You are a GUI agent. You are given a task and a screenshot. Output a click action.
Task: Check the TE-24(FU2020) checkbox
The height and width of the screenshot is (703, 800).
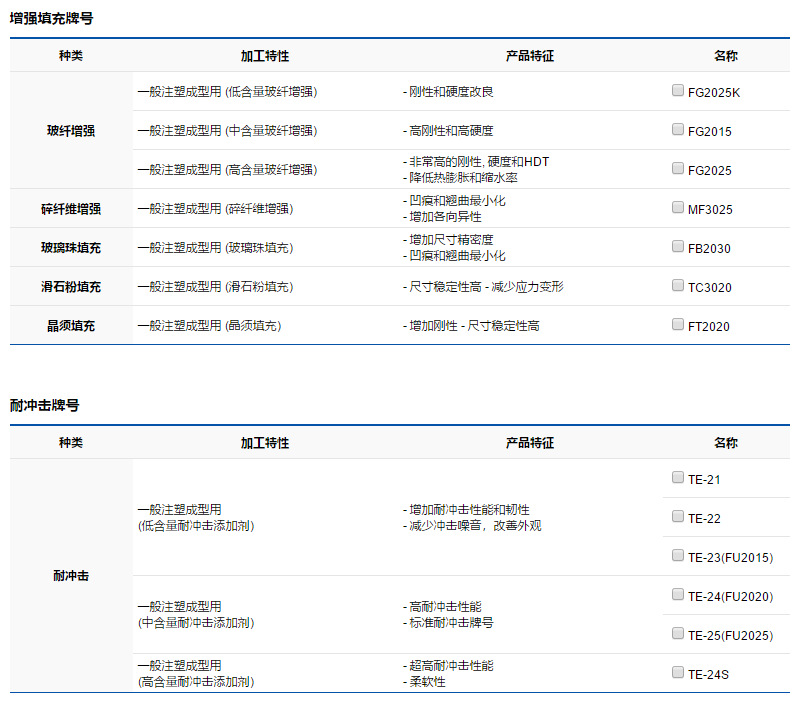click(678, 594)
